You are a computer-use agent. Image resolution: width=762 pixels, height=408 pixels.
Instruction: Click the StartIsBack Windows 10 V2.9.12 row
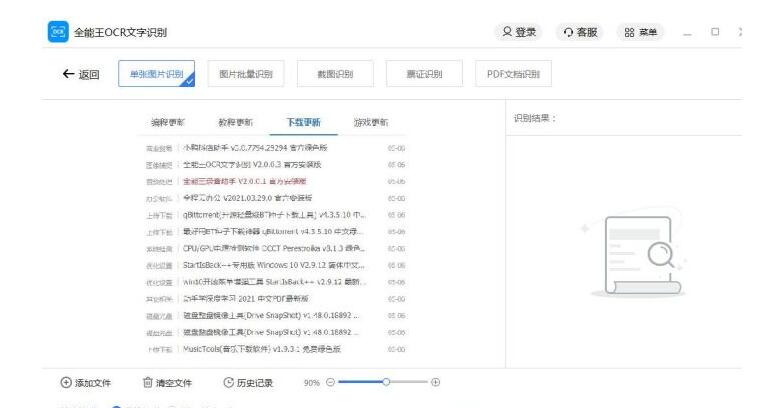coord(275,265)
